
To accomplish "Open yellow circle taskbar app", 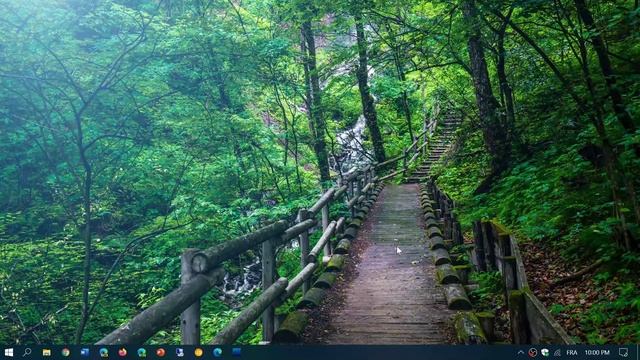I will [198, 352].
